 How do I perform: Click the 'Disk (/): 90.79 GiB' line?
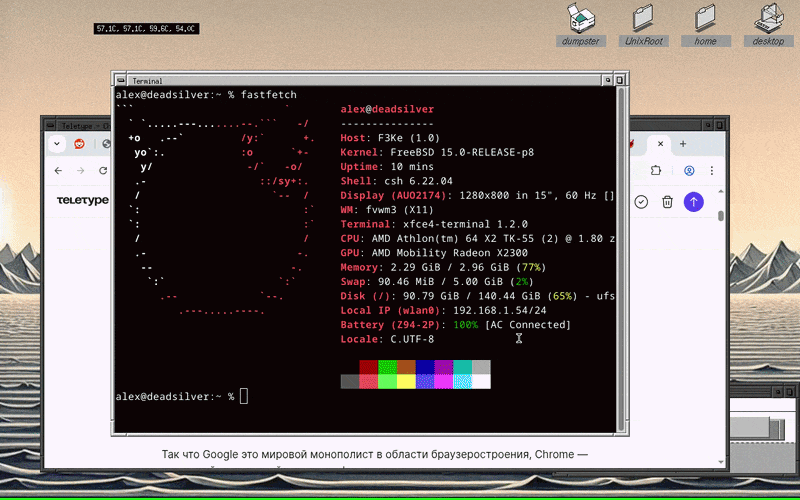point(477,296)
